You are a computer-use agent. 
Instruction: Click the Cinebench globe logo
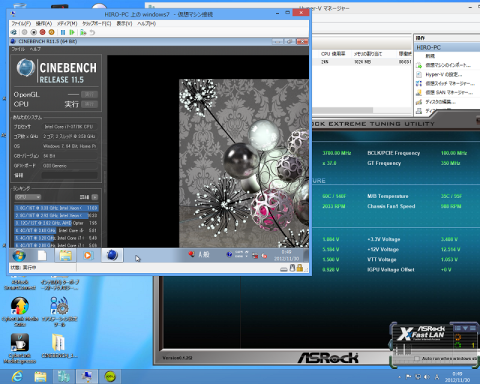[26, 68]
